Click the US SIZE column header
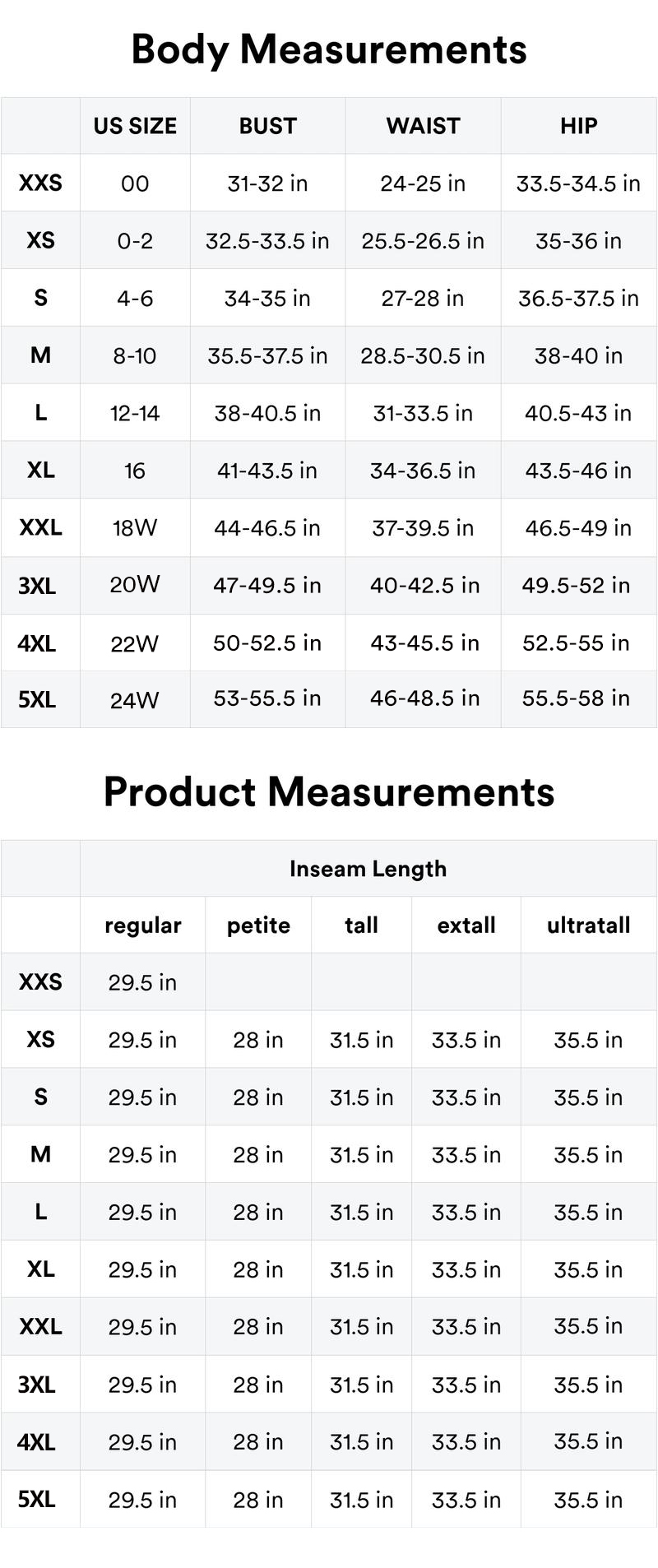Viewport: 658px width, 1568px height. 135,126
